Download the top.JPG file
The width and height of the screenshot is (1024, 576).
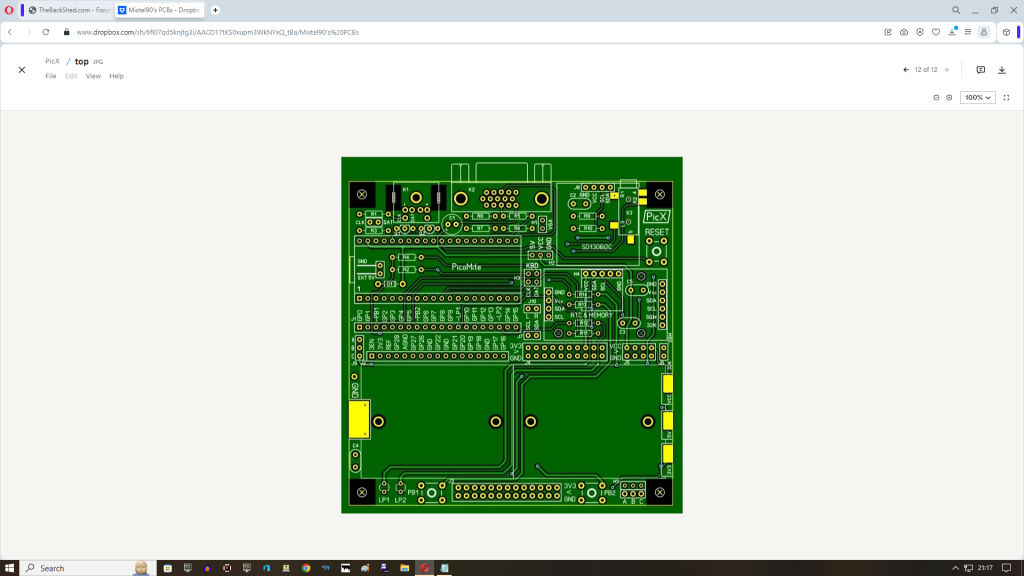[1002, 70]
